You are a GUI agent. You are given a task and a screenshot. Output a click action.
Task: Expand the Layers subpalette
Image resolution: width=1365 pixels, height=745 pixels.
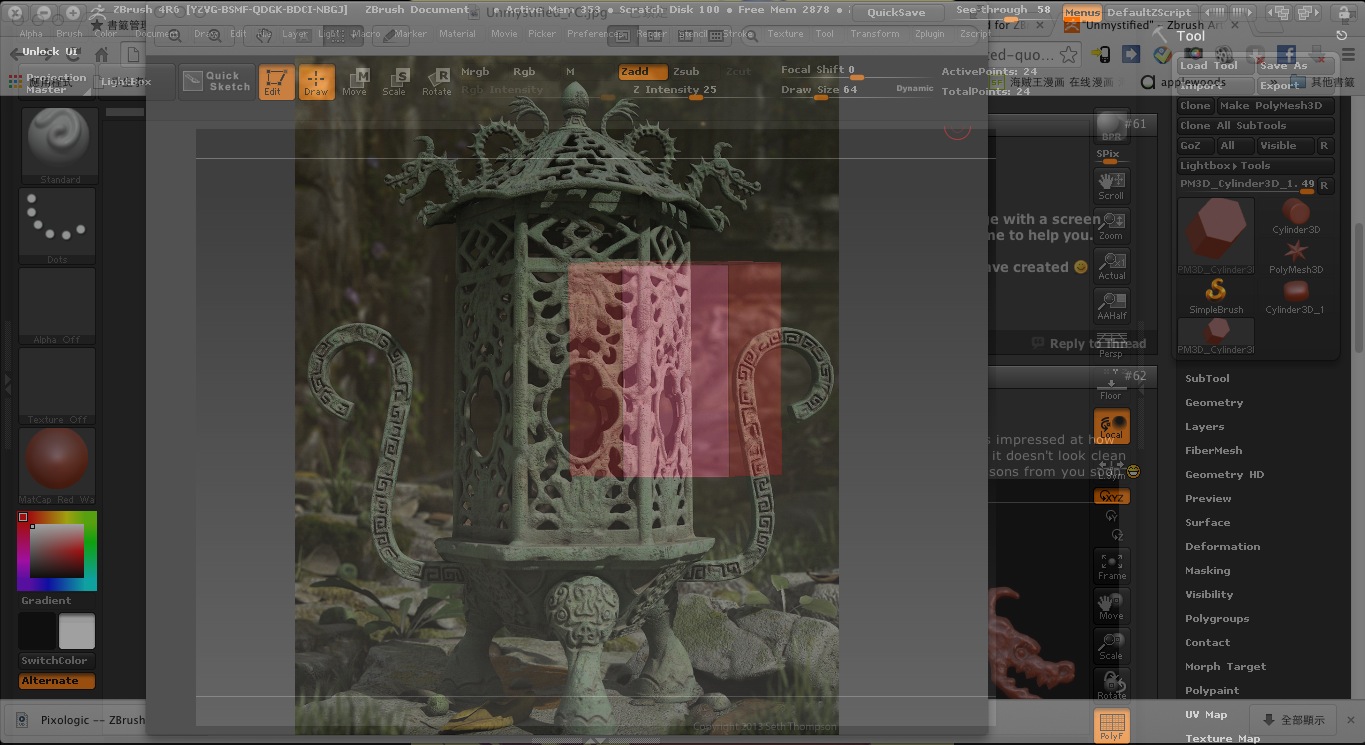1204,427
